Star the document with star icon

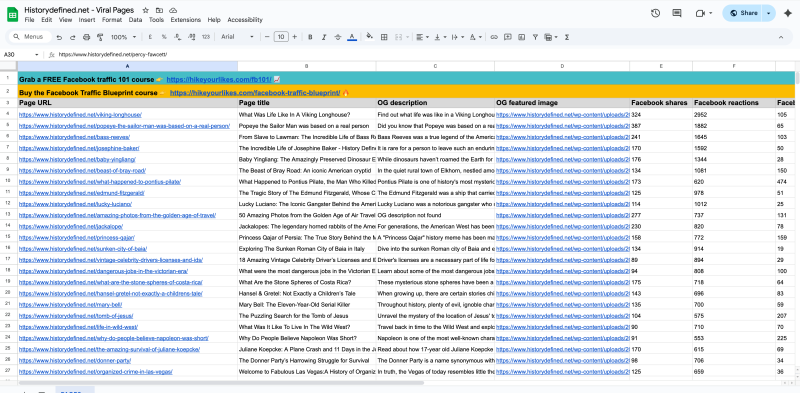point(146,10)
